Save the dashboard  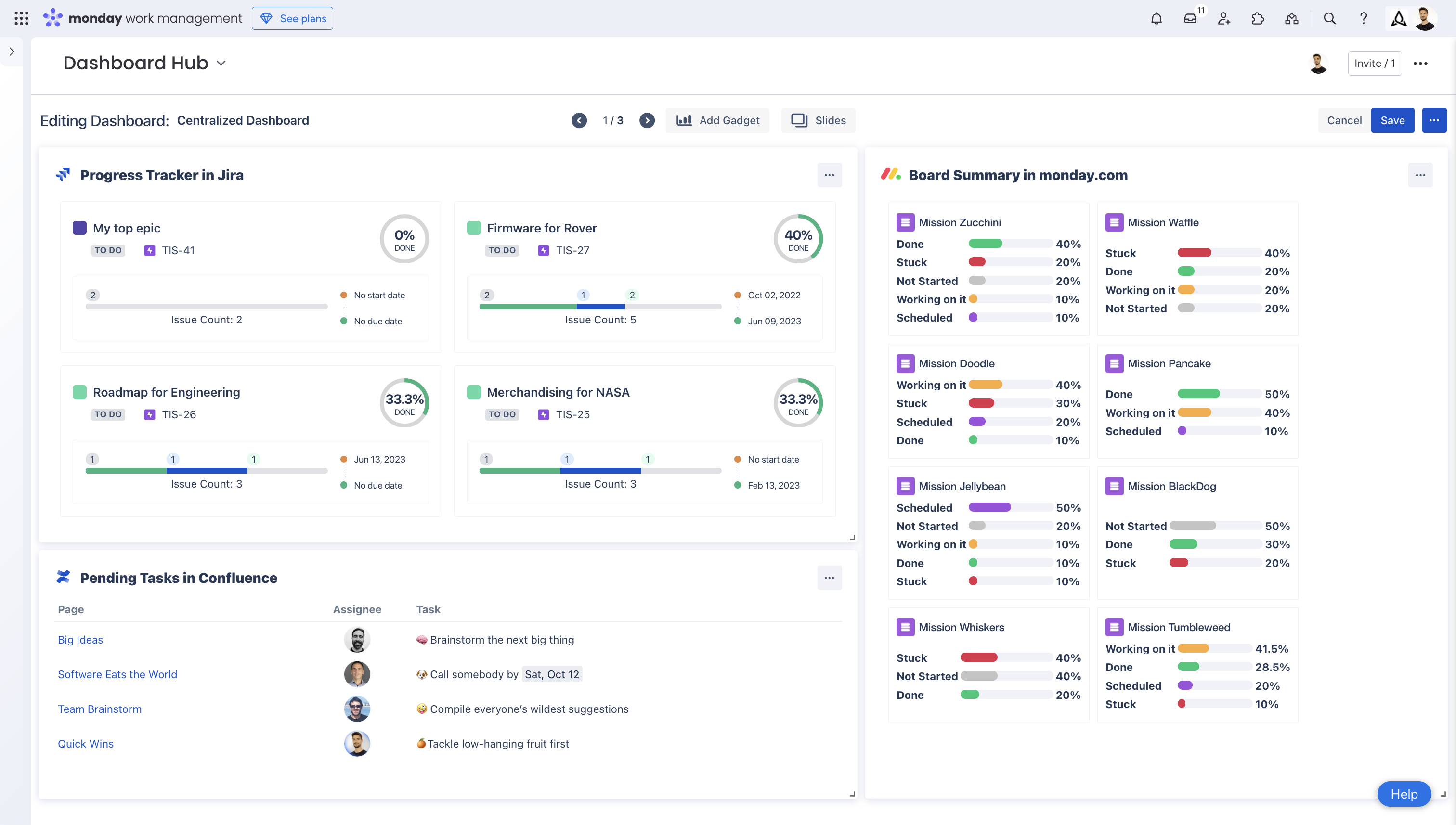point(1392,120)
